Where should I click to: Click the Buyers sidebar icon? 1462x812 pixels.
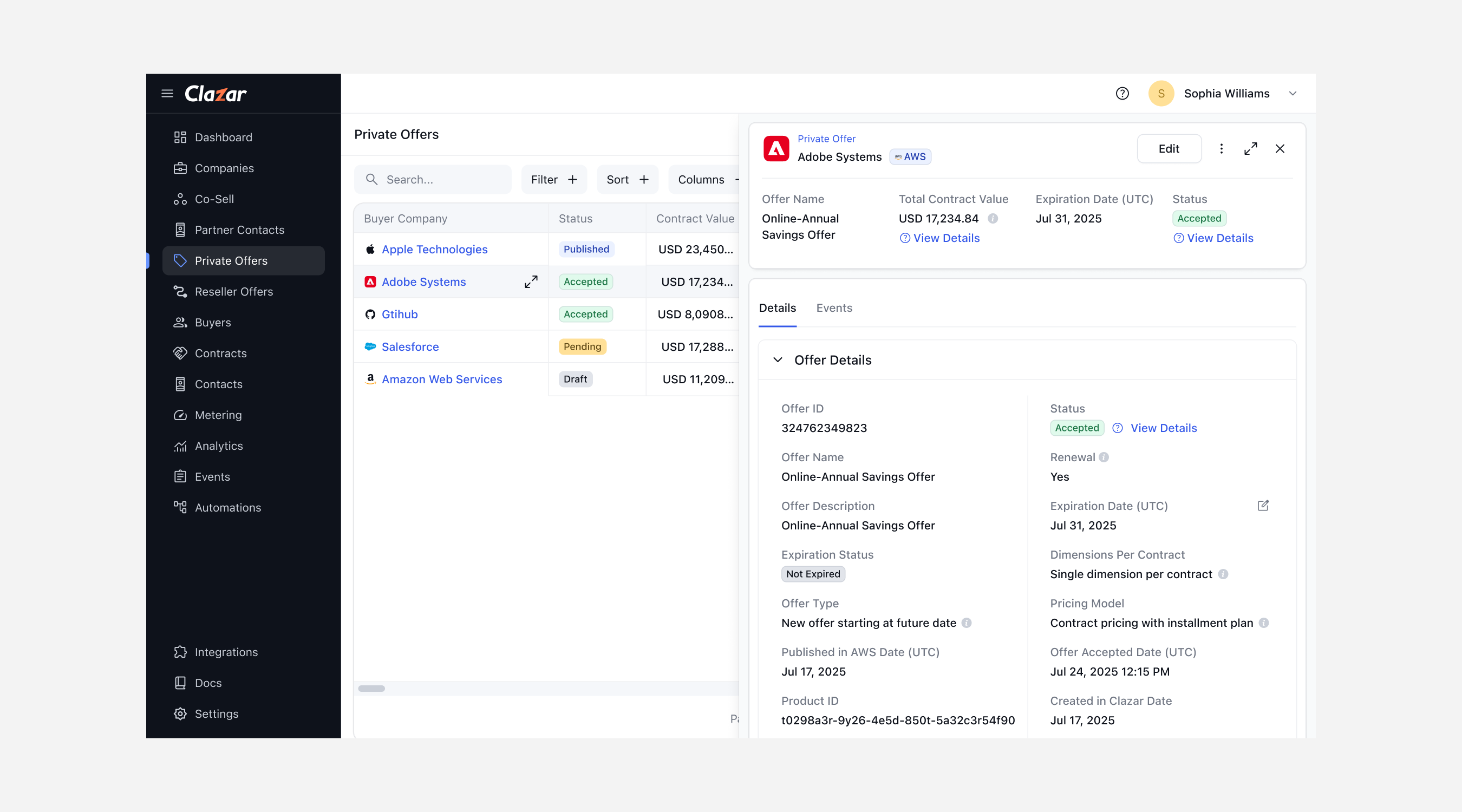point(180,322)
